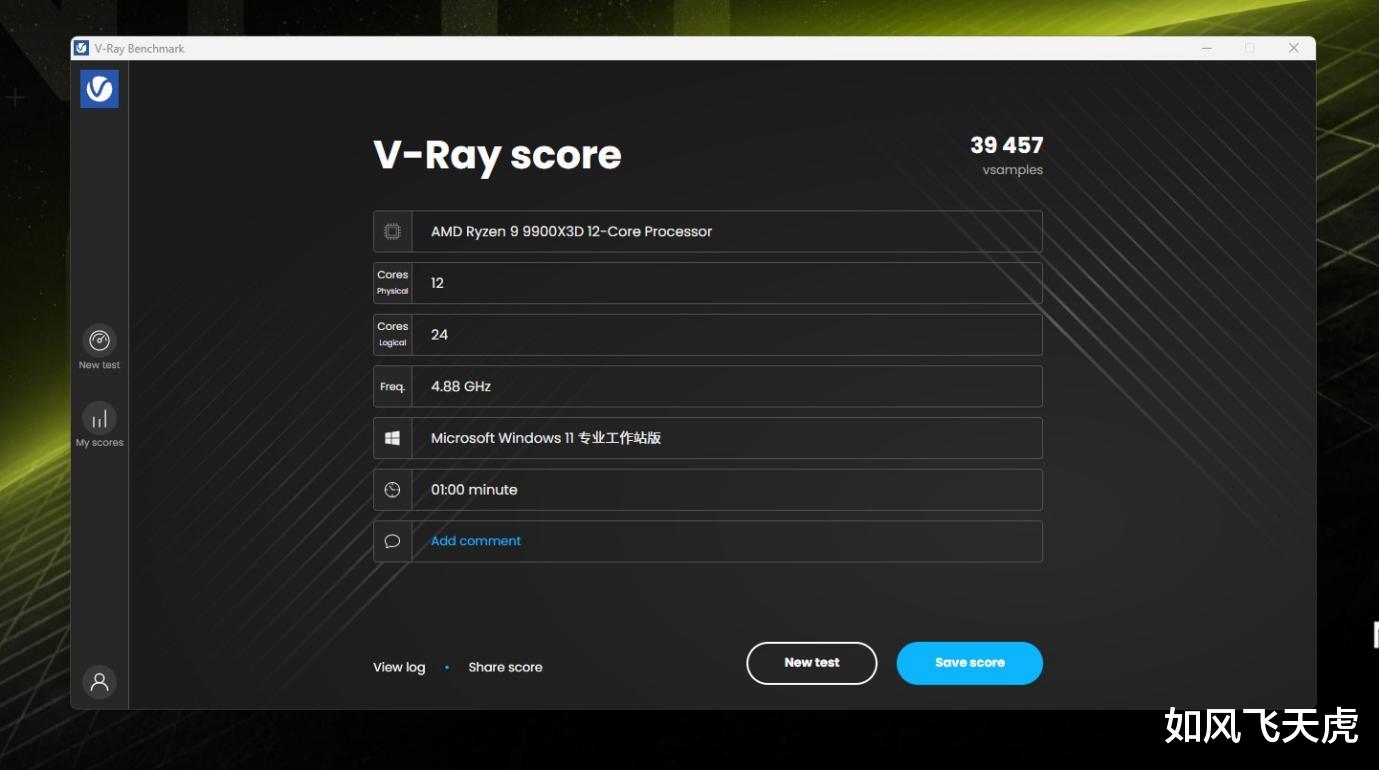
Task: Click the Cores Physical label
Action: pyautogui.click(x=392, y=283)
